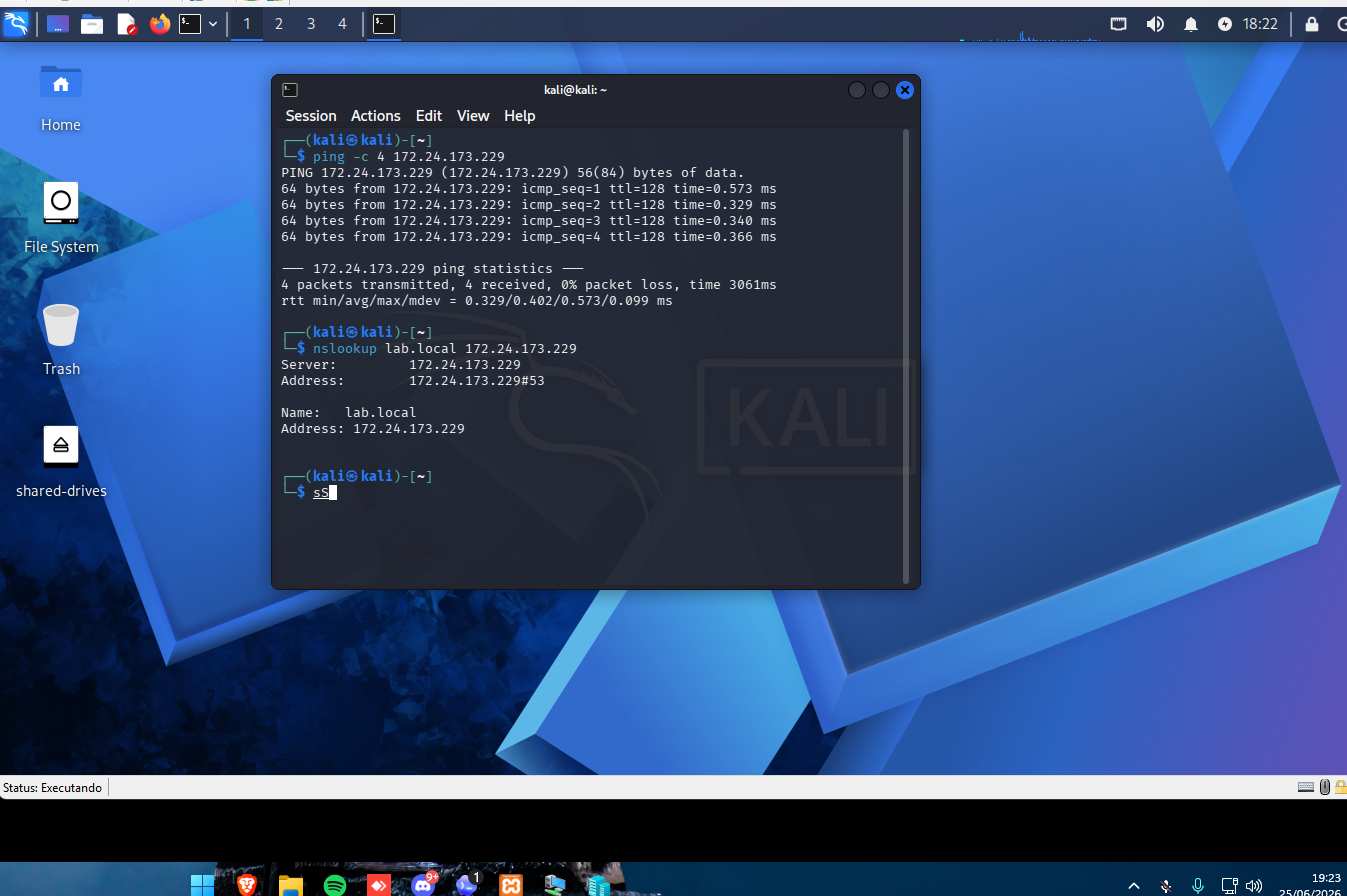Click the terminal window menu icon in titlebar
1347x896 pixels.
click(x=290, y=90)
